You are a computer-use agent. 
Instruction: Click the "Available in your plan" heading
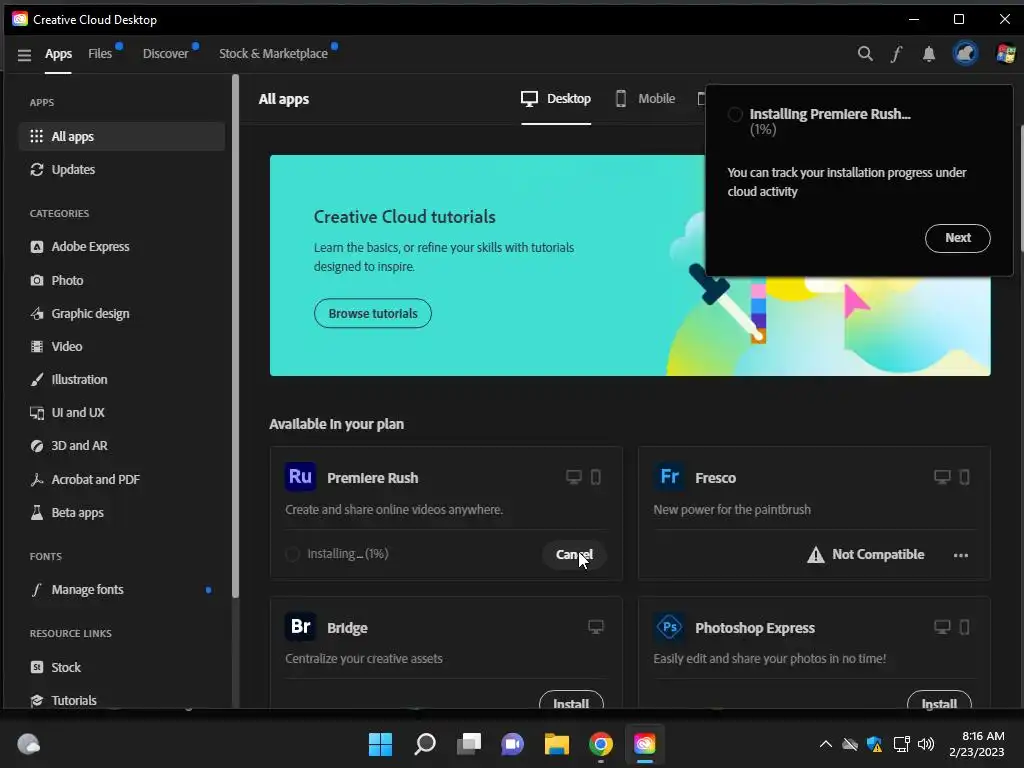[336, 424]
